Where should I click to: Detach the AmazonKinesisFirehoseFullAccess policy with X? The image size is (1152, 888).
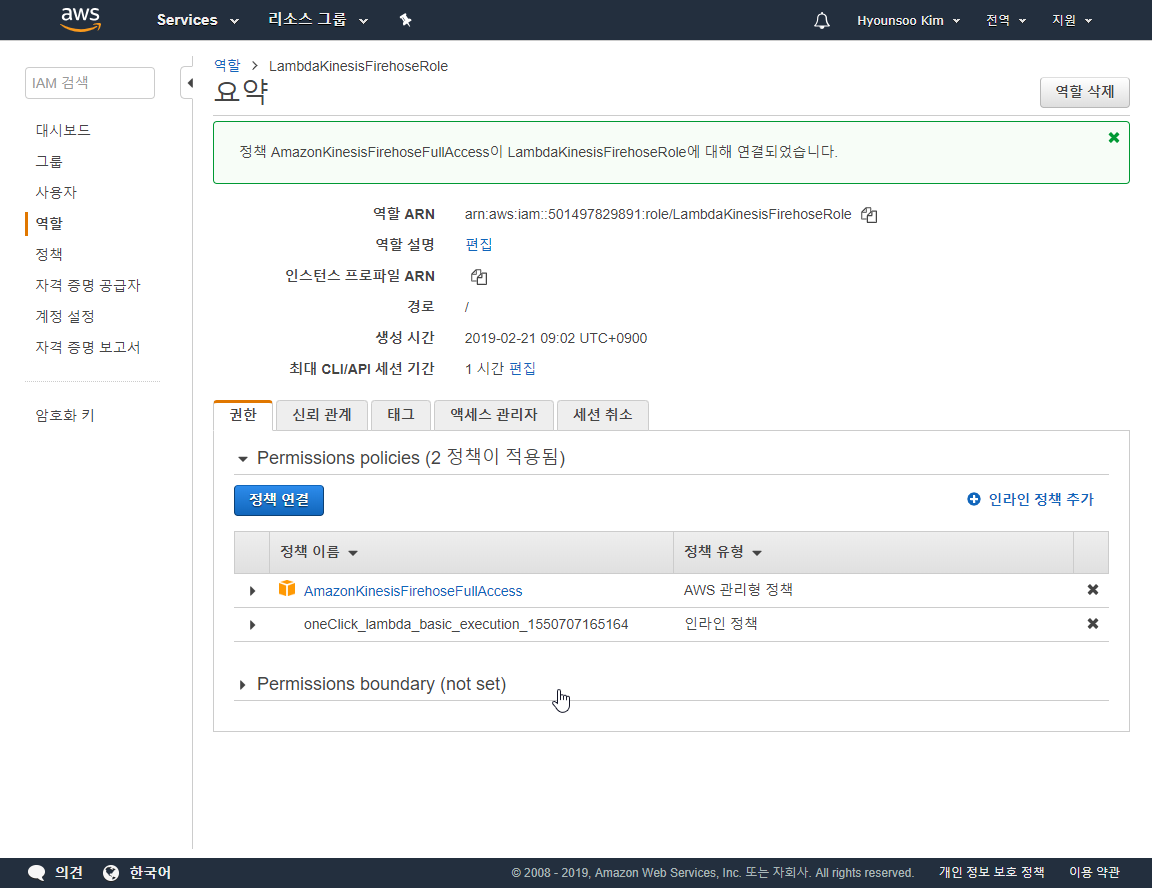(1092, 590)
